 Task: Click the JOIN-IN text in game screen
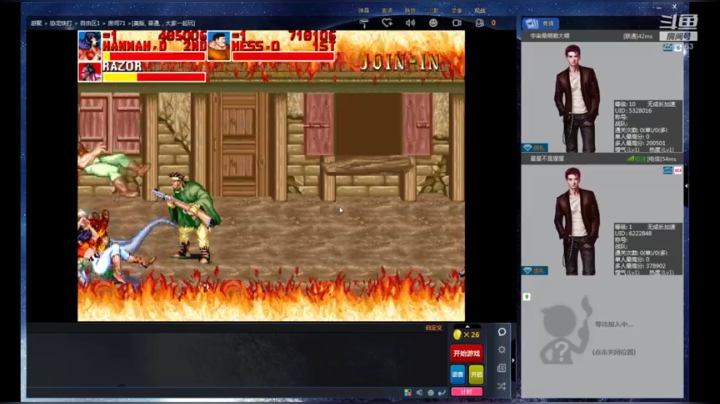[399, 63]
